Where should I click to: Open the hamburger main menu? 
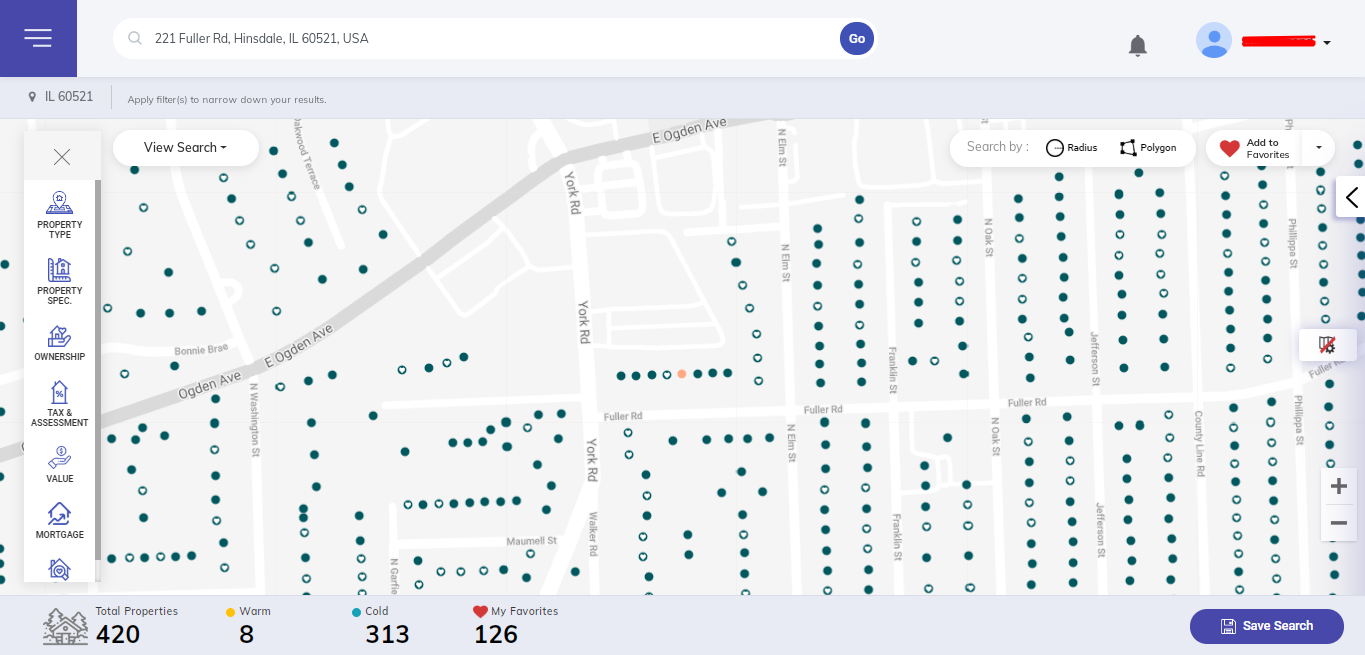(38, 38)
